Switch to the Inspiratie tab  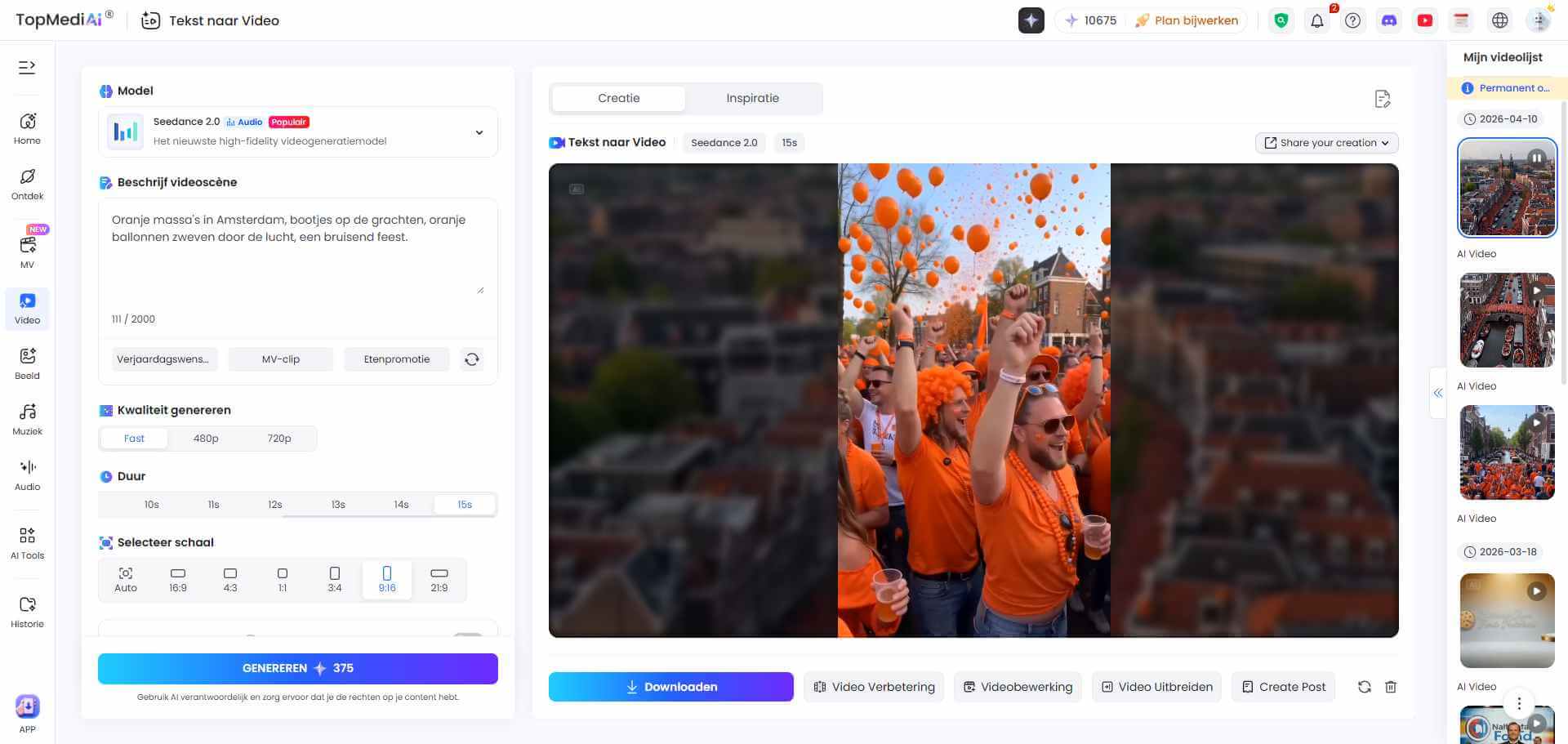(753, 98)
